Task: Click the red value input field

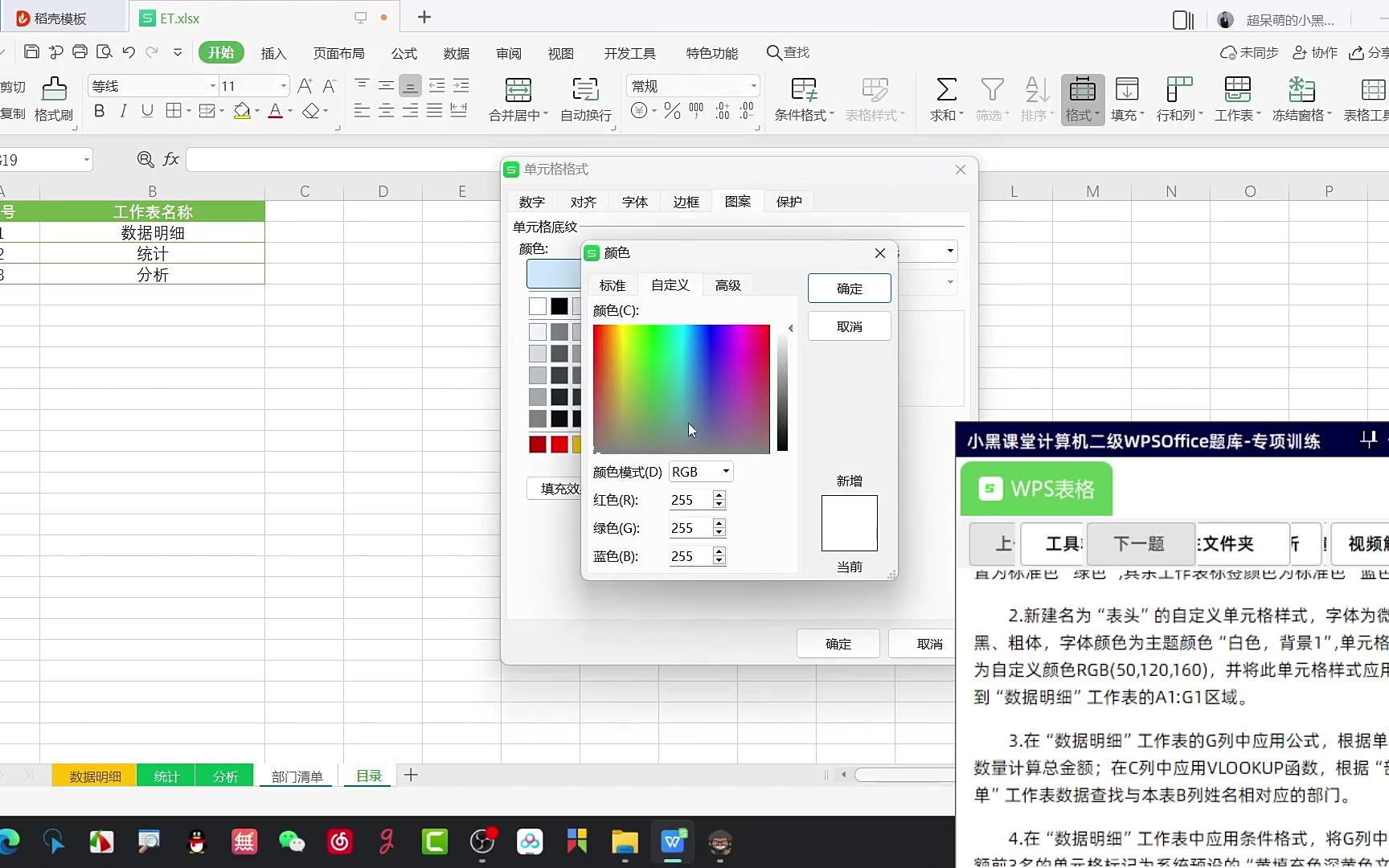Action: (689, 500)
